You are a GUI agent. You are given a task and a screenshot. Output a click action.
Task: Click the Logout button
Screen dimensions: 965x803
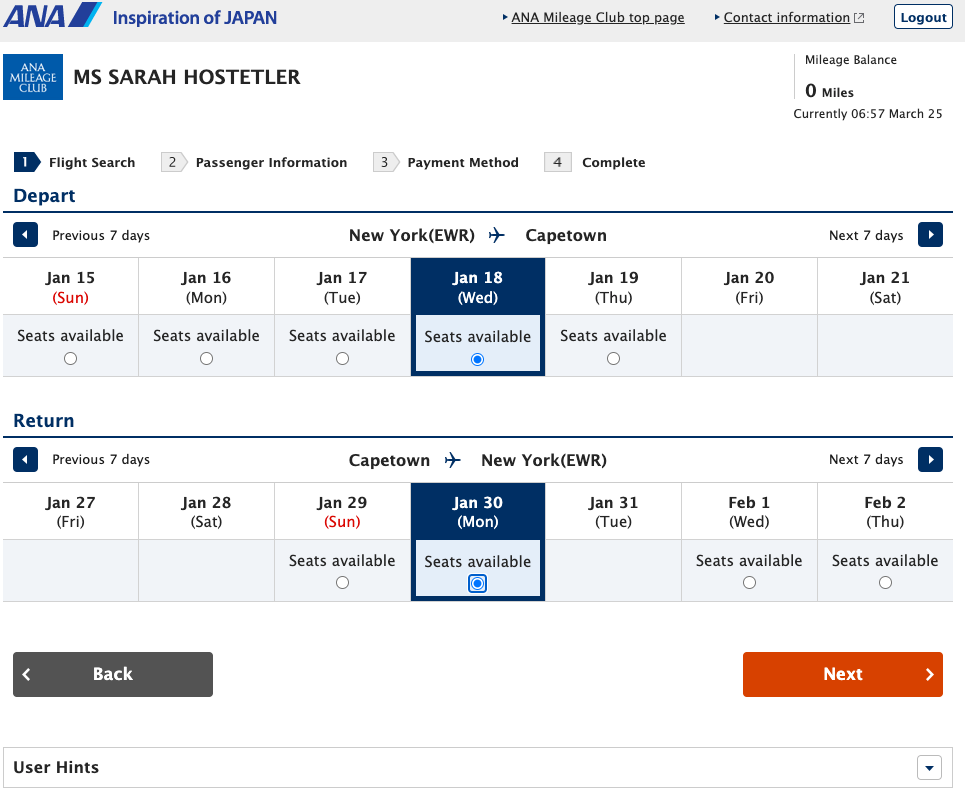921,16
